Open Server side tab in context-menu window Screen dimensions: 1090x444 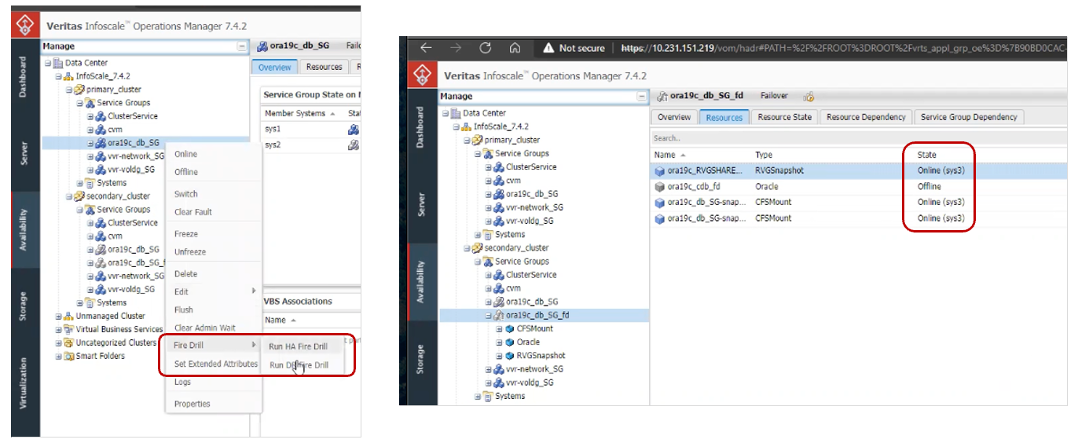[25, 153]
